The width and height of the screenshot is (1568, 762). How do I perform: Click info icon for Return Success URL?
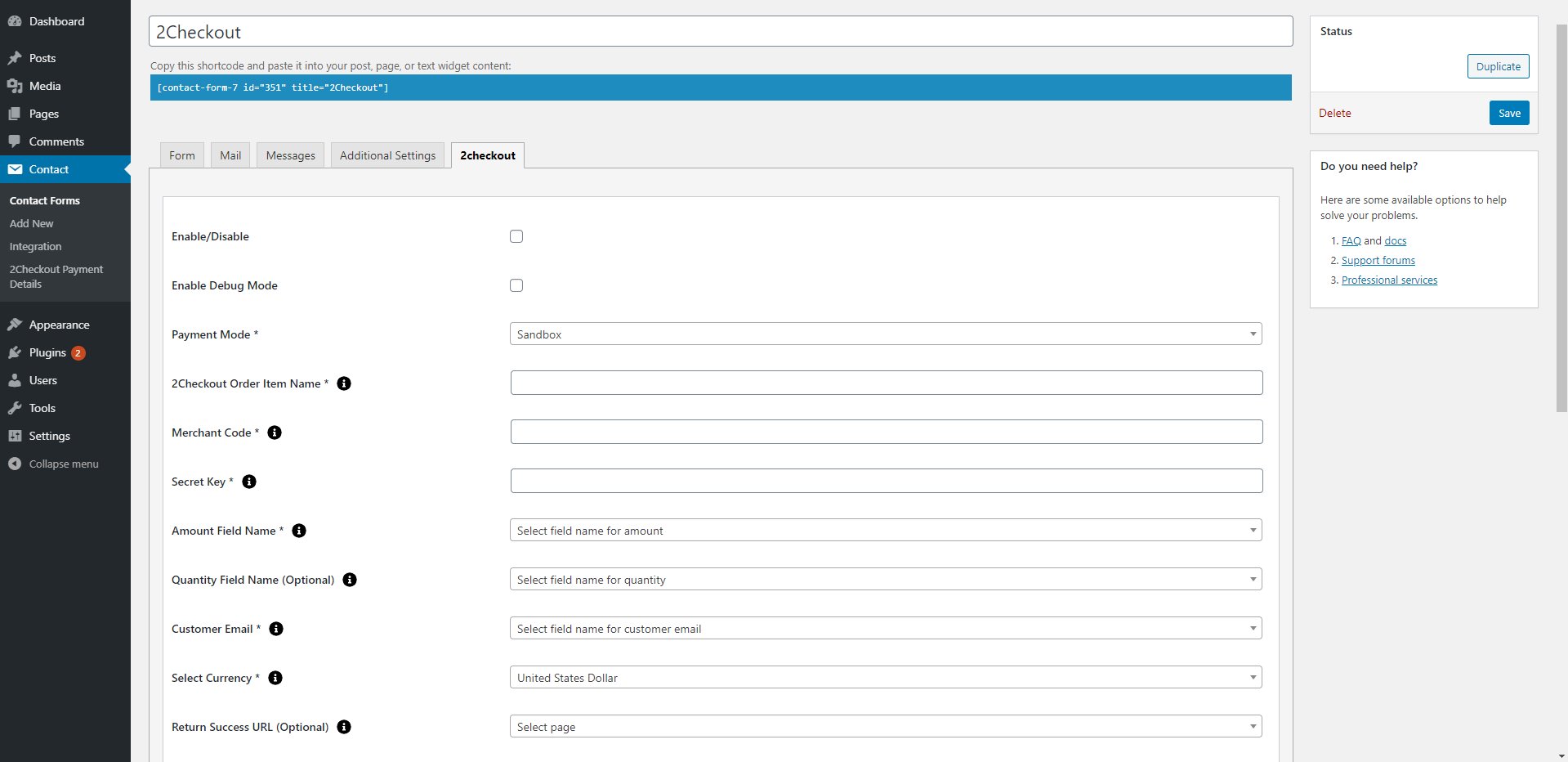[344, 727]
